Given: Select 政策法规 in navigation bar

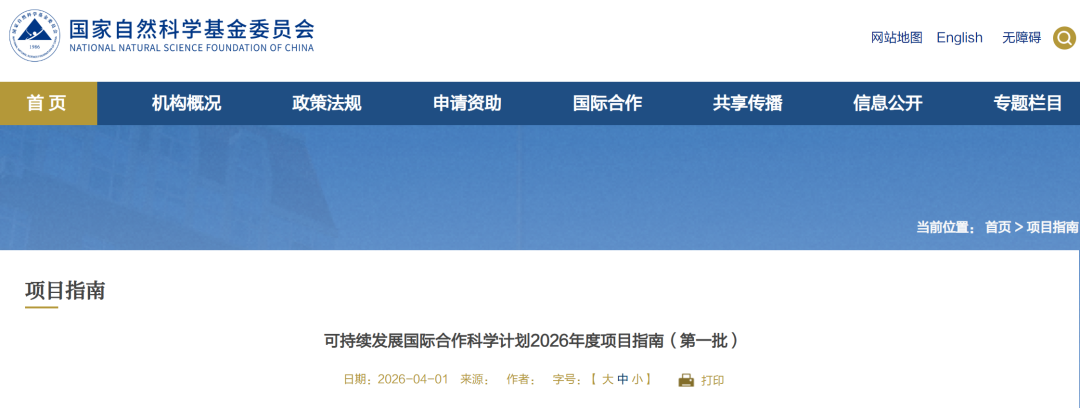Looking at the screenshot, I should click(326, 103).
